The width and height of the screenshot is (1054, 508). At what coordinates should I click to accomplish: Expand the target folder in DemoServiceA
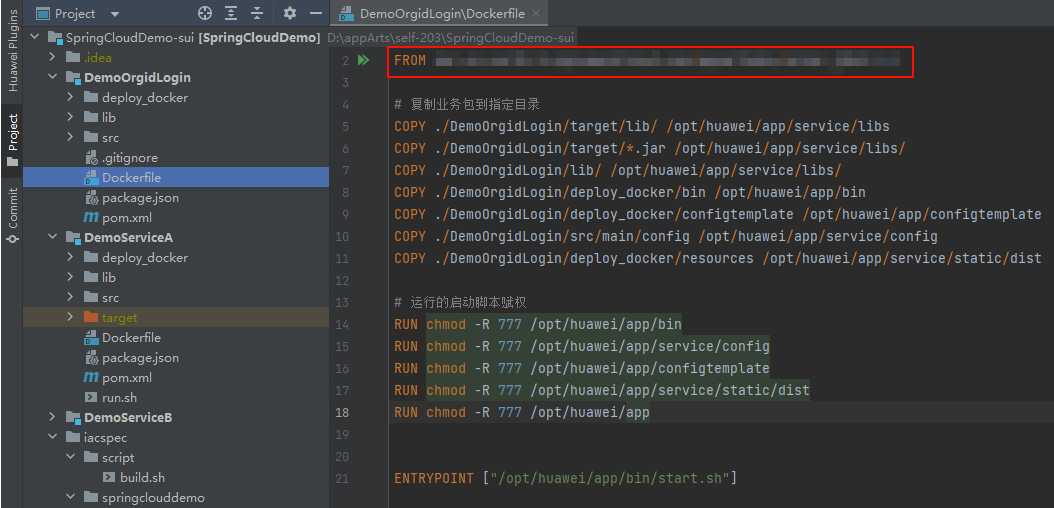(x=71, y=317)
